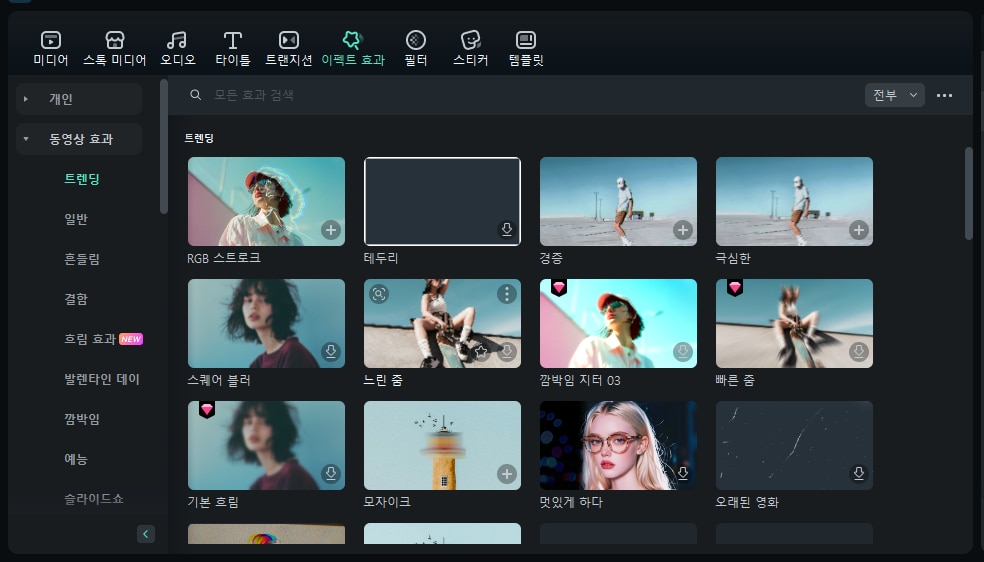Click the sidebar category scrollbar

click(164, 146)
